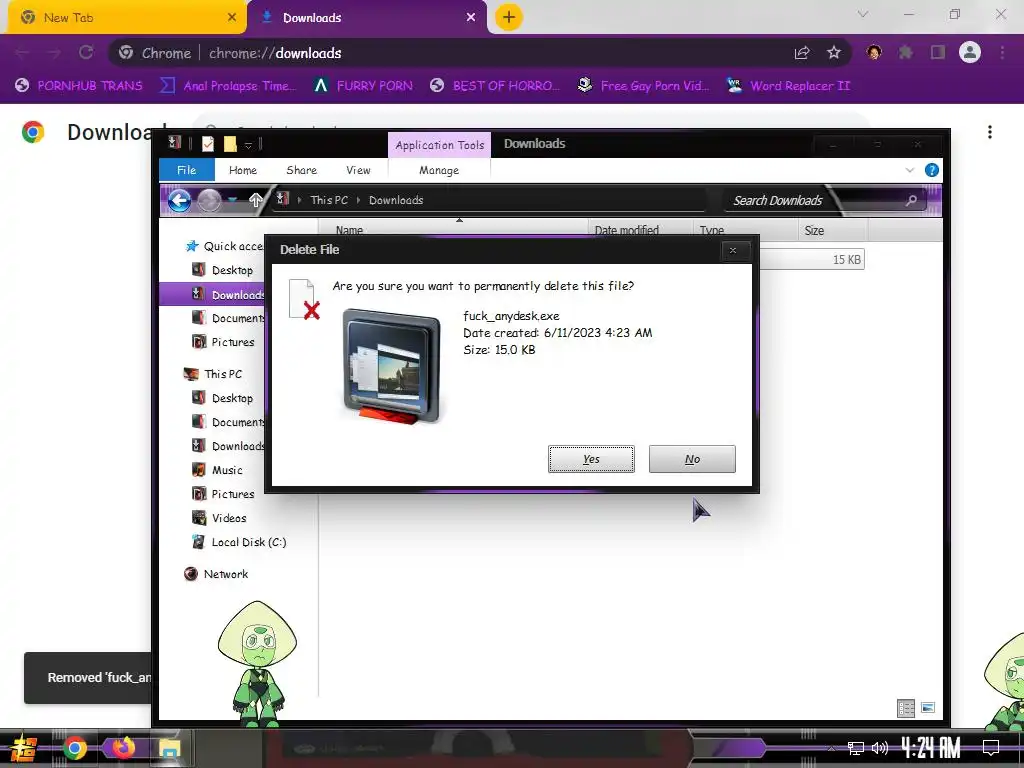Open the recent locations dropdown arrow
Screen dimensions: 1024x768
232,200
